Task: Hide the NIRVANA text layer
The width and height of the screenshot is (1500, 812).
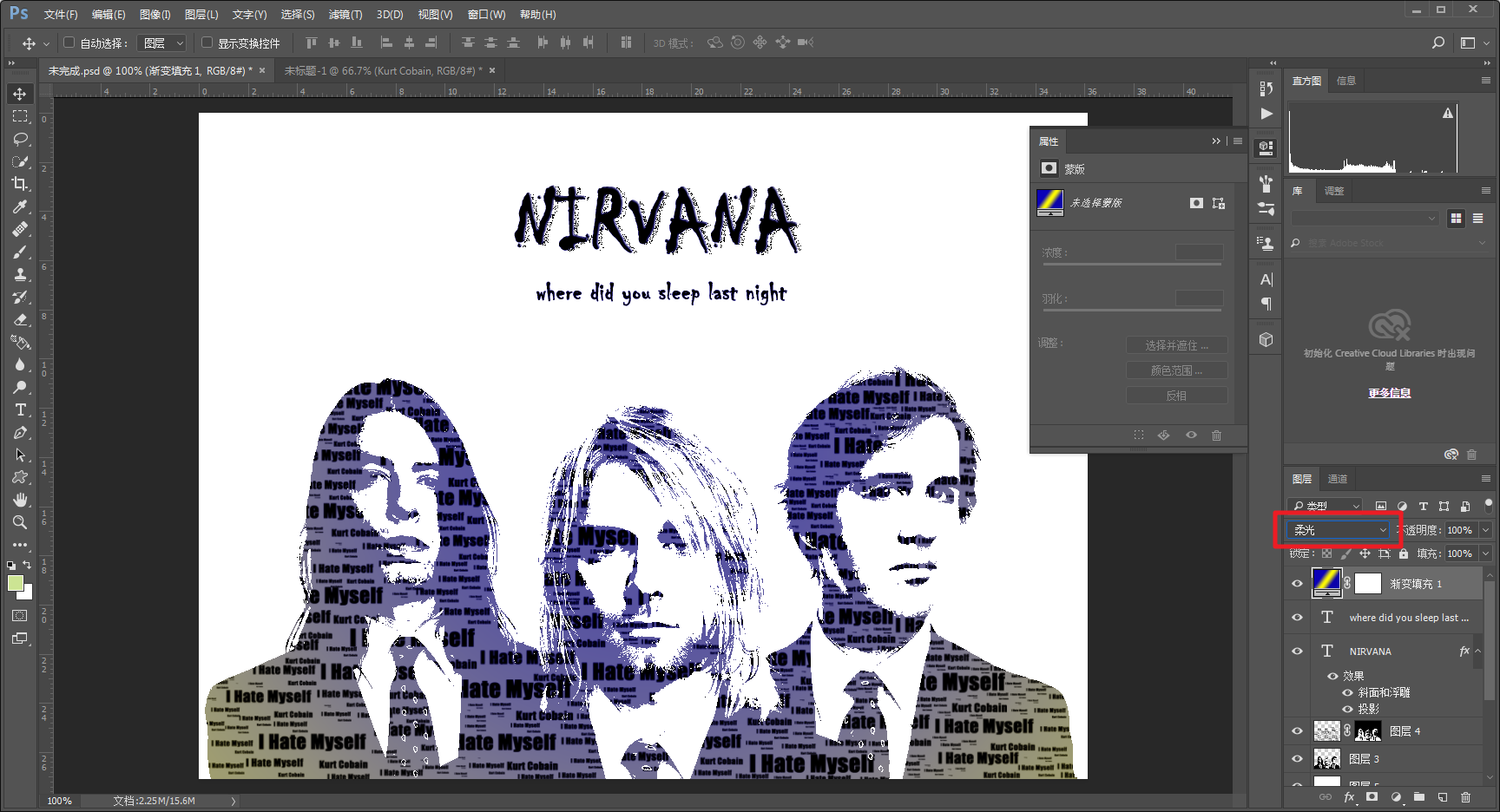Action: pos(1298,652)
